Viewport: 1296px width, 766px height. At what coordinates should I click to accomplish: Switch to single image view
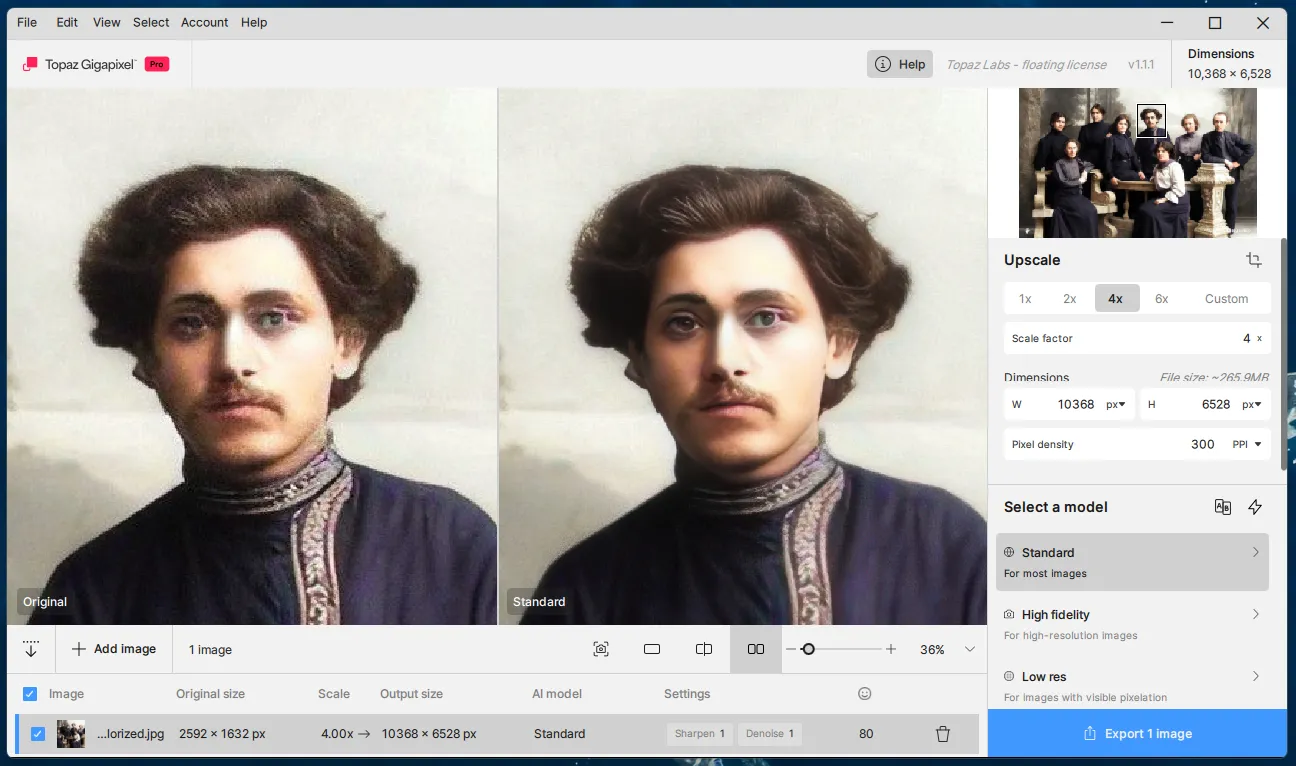click(652, 649)
